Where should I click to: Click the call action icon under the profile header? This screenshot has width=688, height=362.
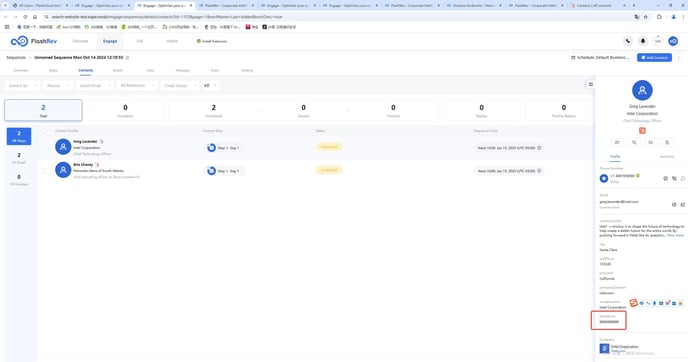(634, 143)
